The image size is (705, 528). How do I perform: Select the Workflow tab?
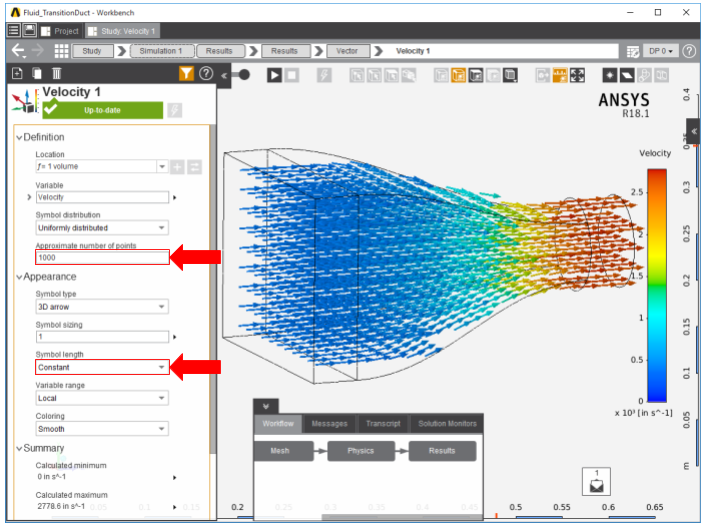click(x=278, y=424)
